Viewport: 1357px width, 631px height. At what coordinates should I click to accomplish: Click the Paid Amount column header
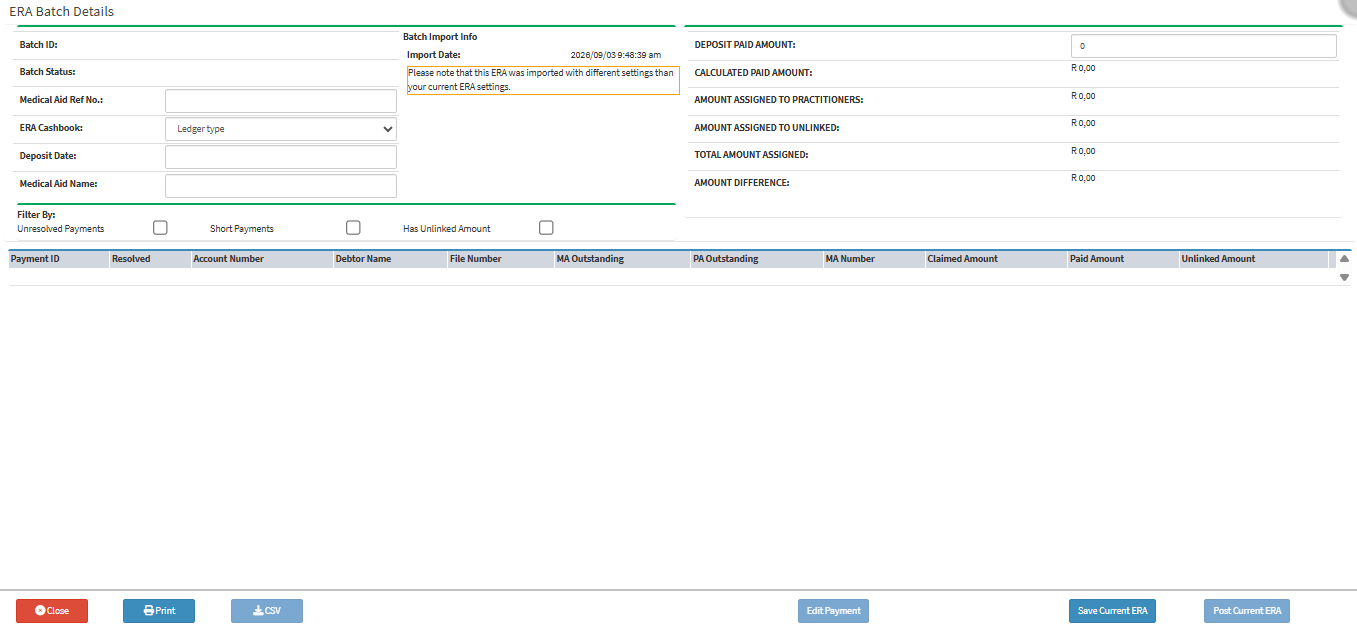(1123, 259)
